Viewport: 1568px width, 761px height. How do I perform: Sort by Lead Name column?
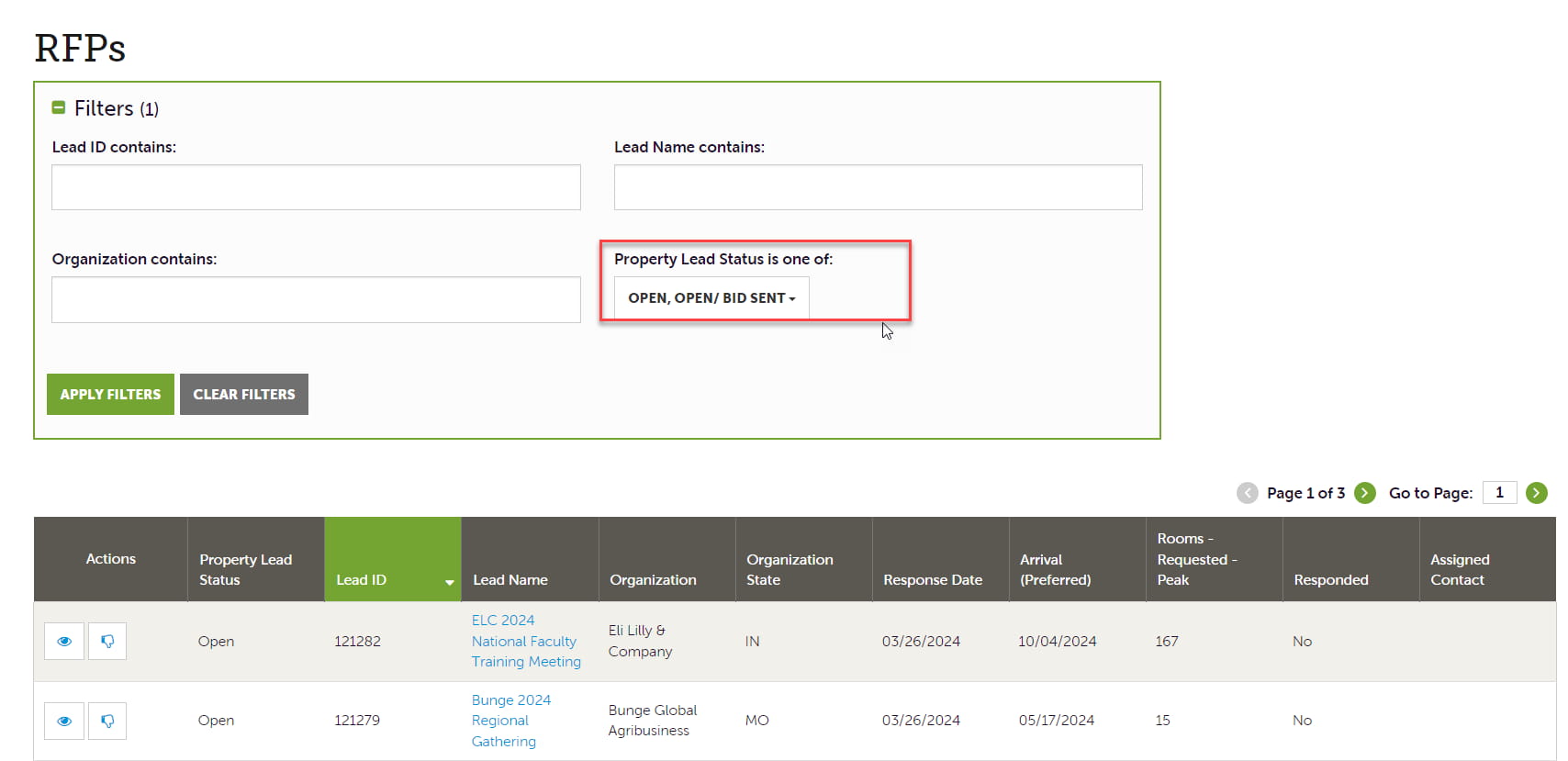[530, 559]
